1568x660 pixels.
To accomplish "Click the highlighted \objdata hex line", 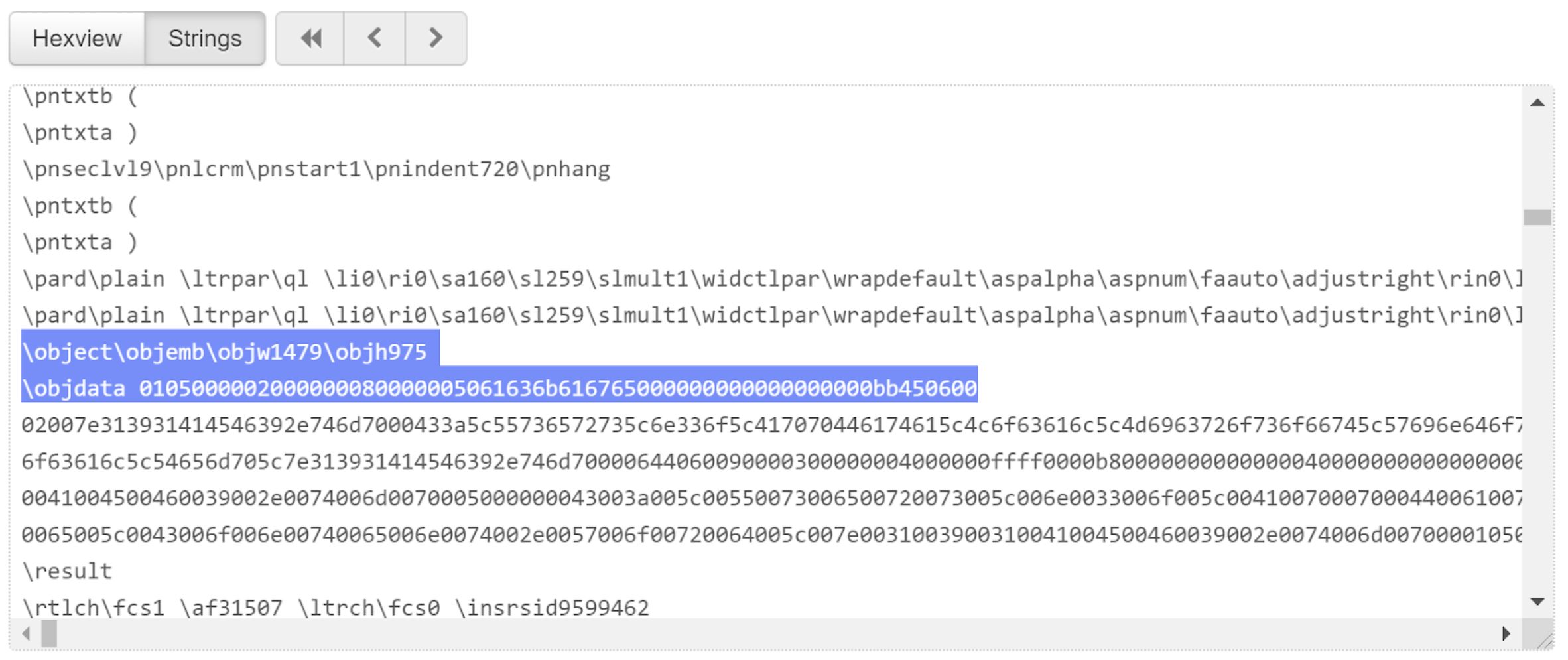I will [x=499, y=388].
